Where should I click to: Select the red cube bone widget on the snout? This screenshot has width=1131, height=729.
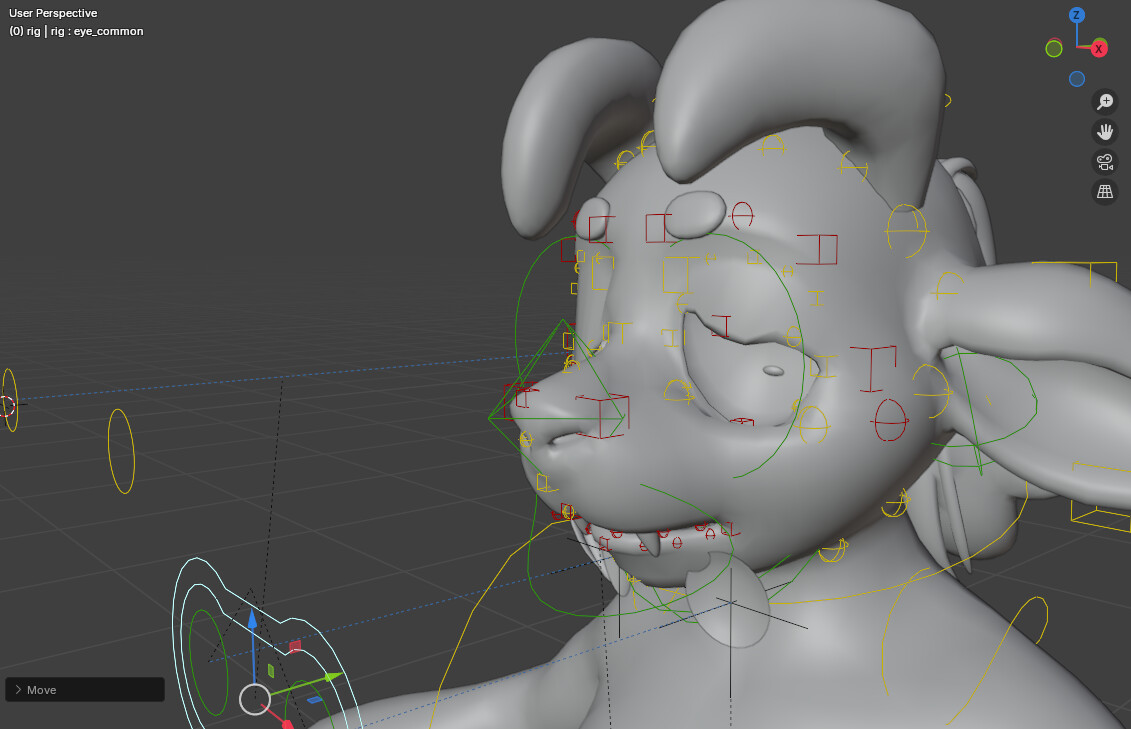pyautogui.click(x=603, y=416)
